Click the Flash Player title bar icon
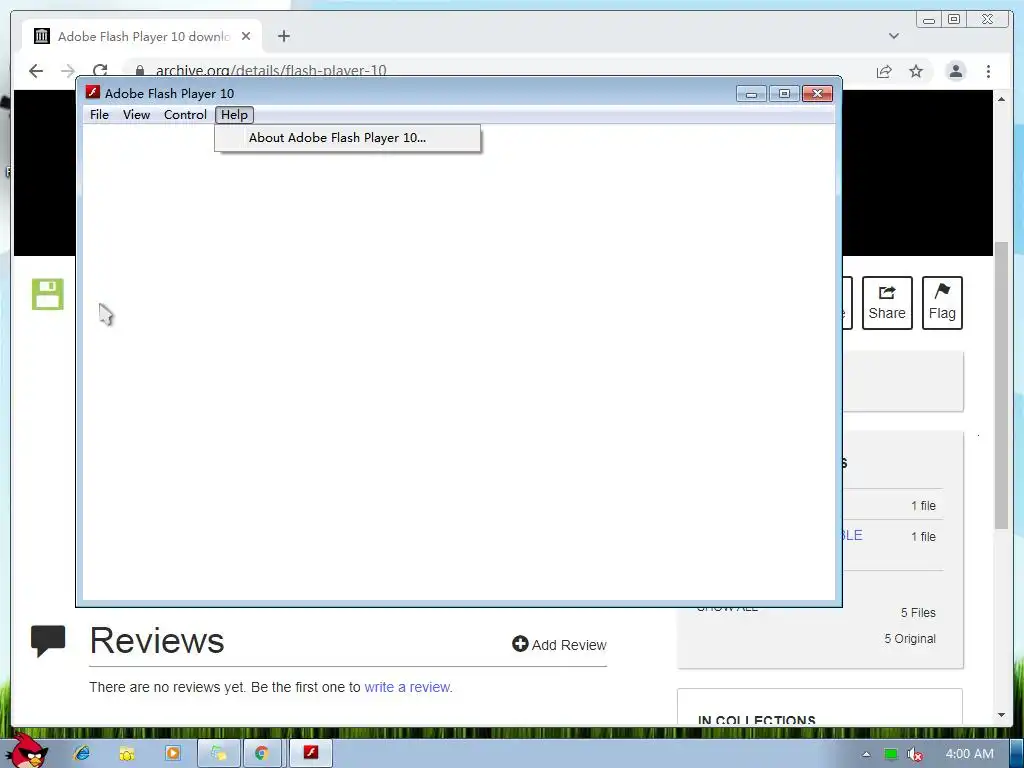Image resolution: width=1024 pixels, height=768 pixels. pos(93,93)
